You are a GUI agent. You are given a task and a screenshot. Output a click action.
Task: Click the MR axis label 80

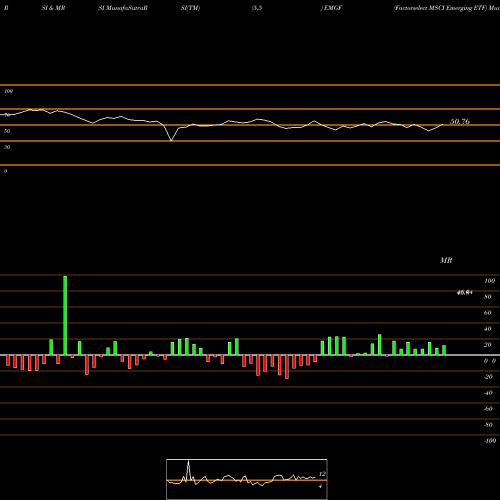tap(488, 297)
